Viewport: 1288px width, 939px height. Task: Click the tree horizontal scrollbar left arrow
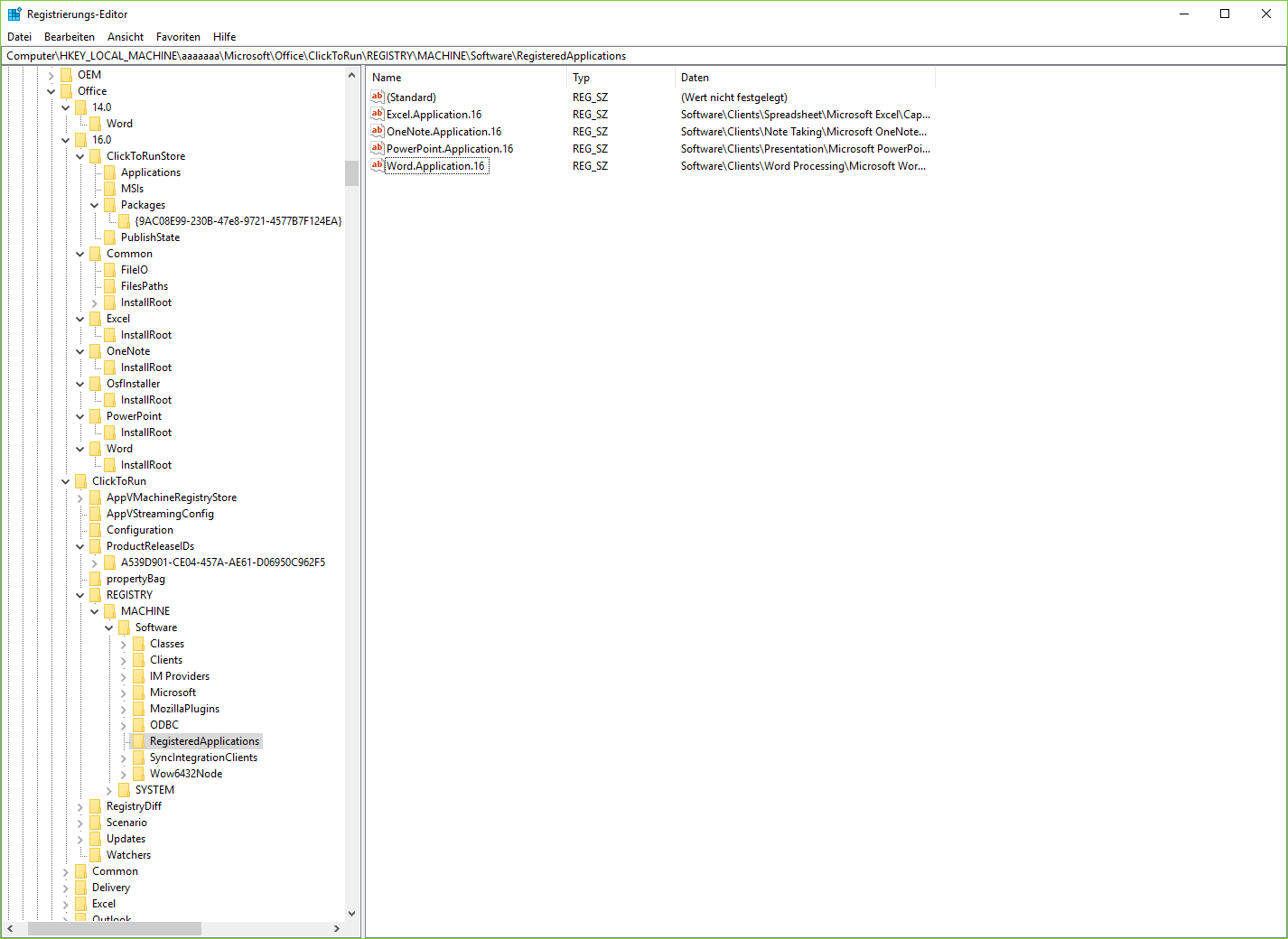10,928
